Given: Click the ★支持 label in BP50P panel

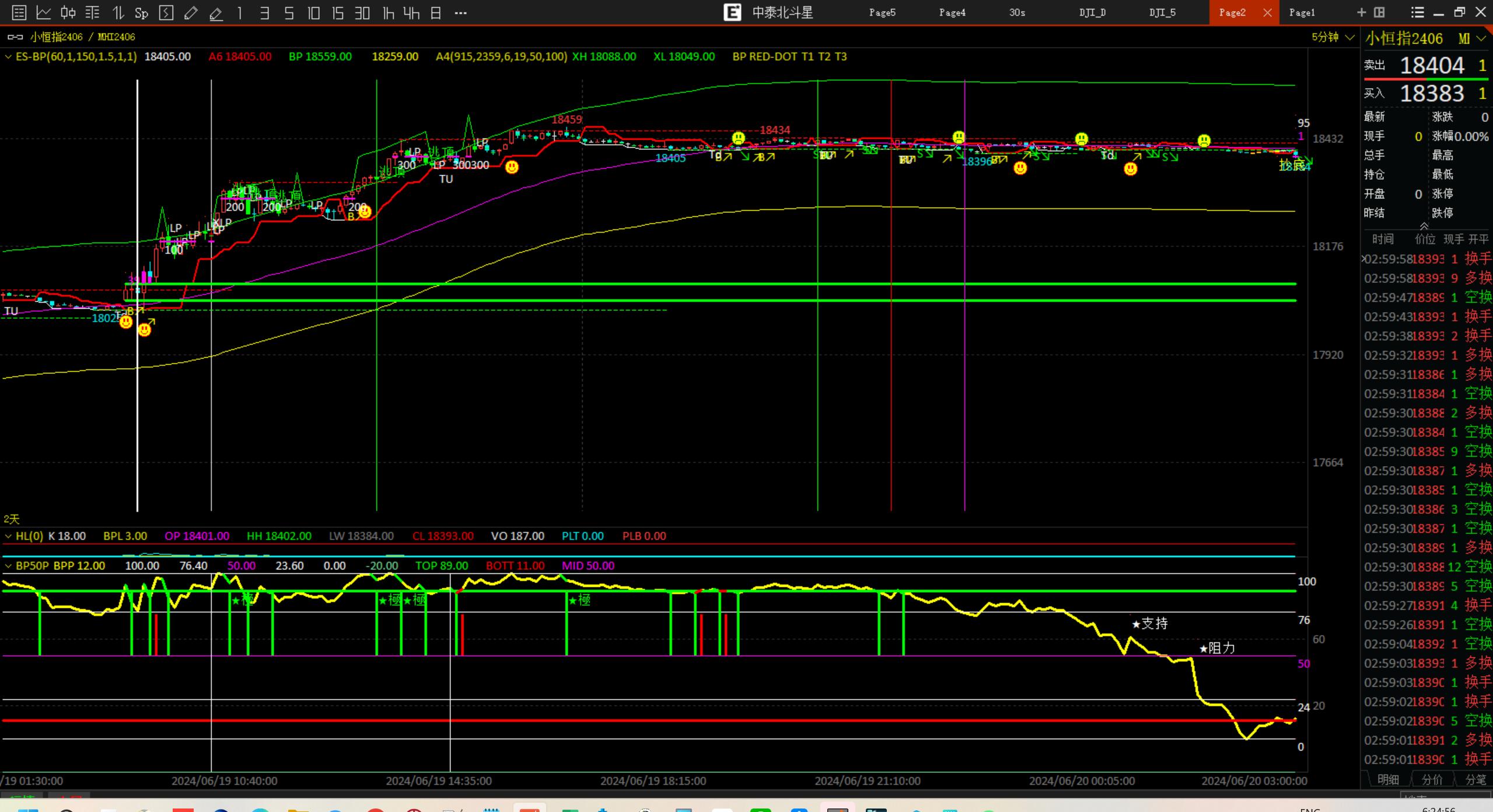Looking at the screenshot, I should pos(1149,624).
